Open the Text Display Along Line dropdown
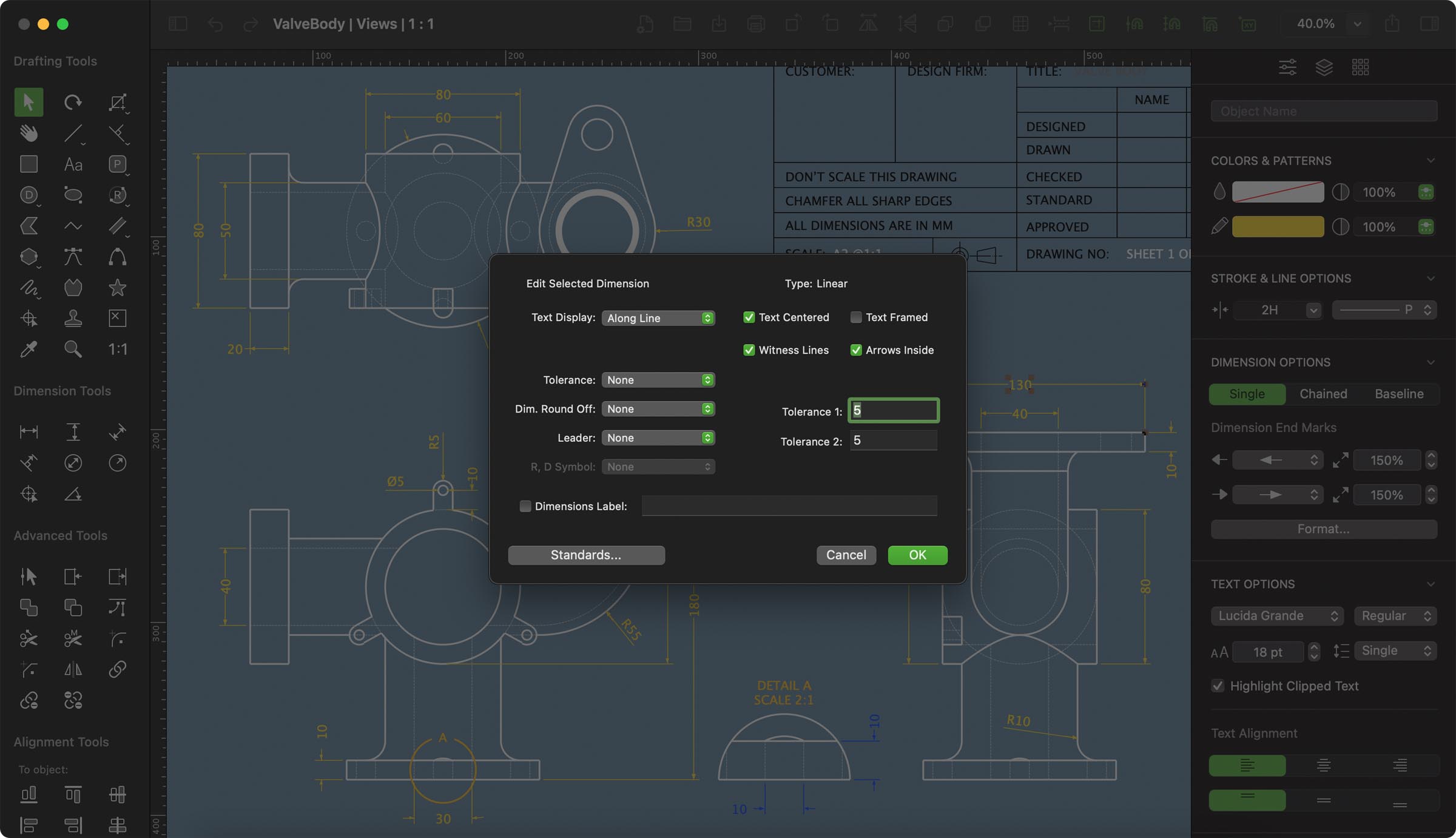This screenshot has height=838, width=1456. [x=658, y=317]
